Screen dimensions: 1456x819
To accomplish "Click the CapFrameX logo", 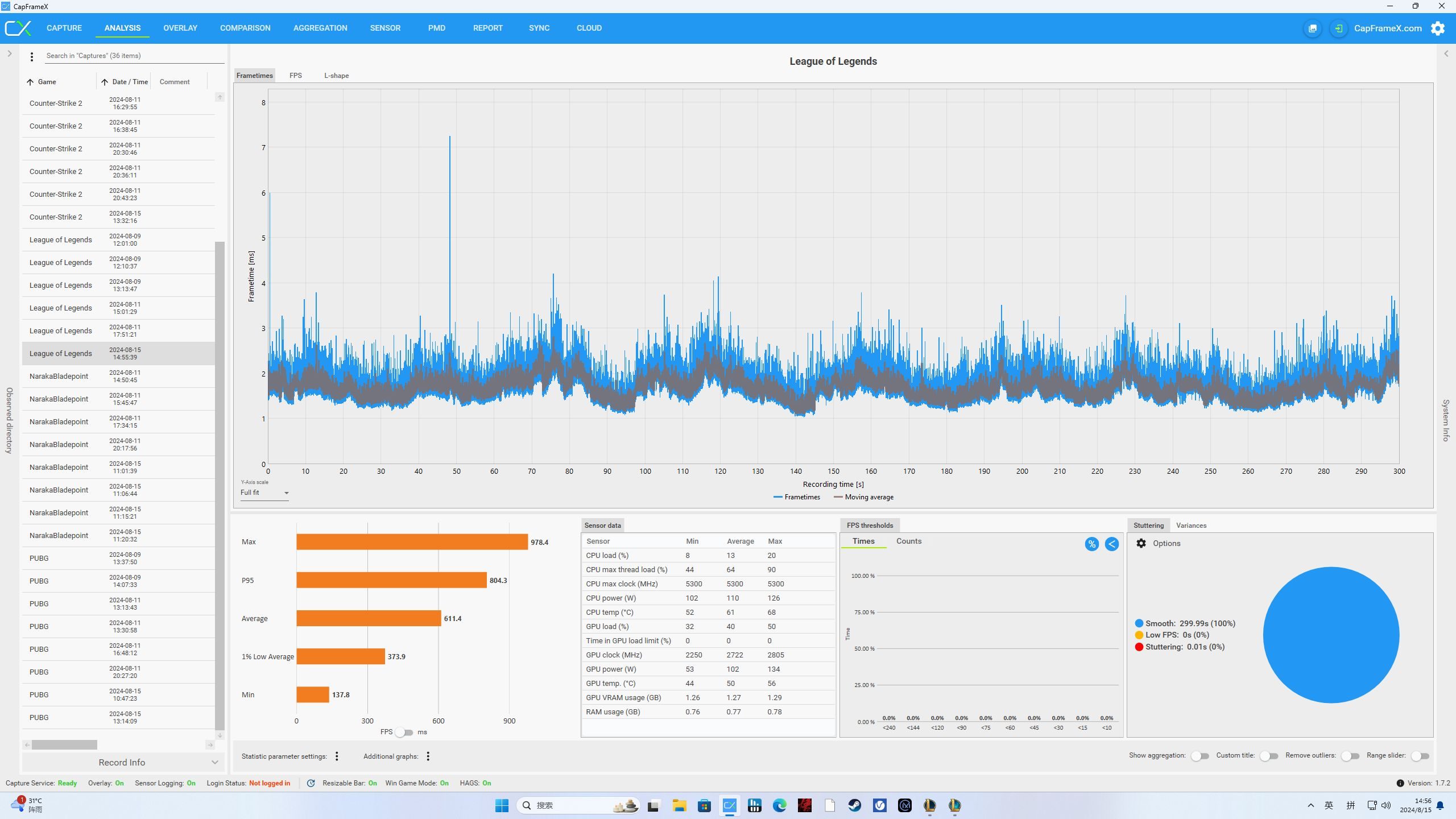I will [x=18, y=28].
